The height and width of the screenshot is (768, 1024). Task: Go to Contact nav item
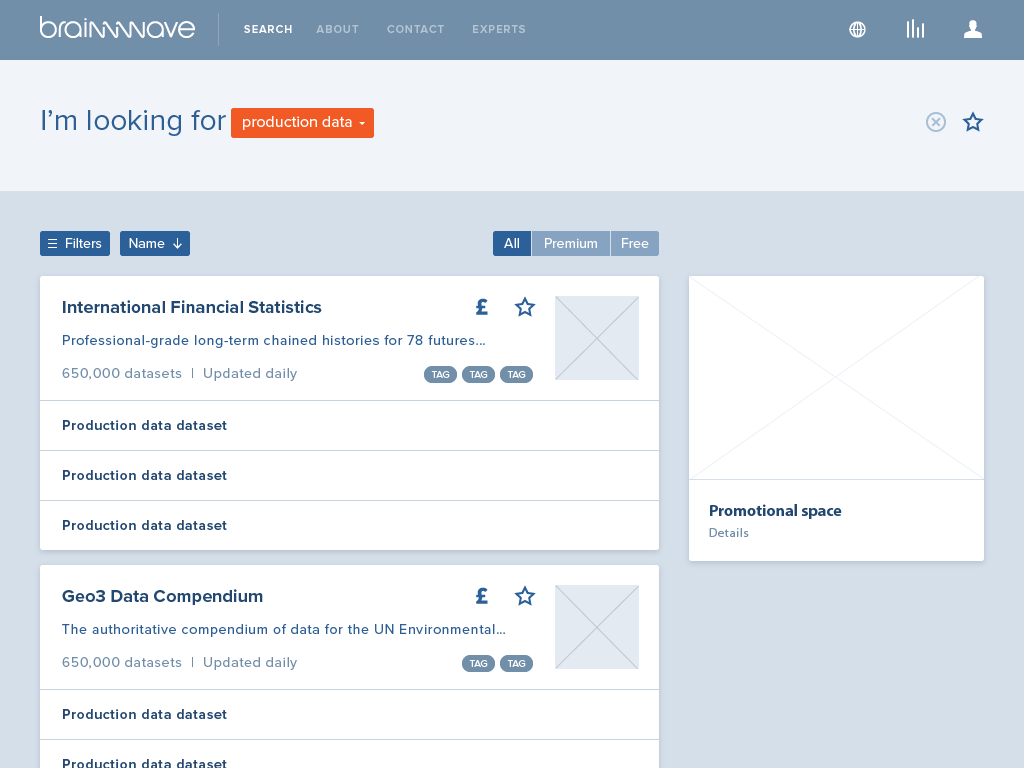415,29
